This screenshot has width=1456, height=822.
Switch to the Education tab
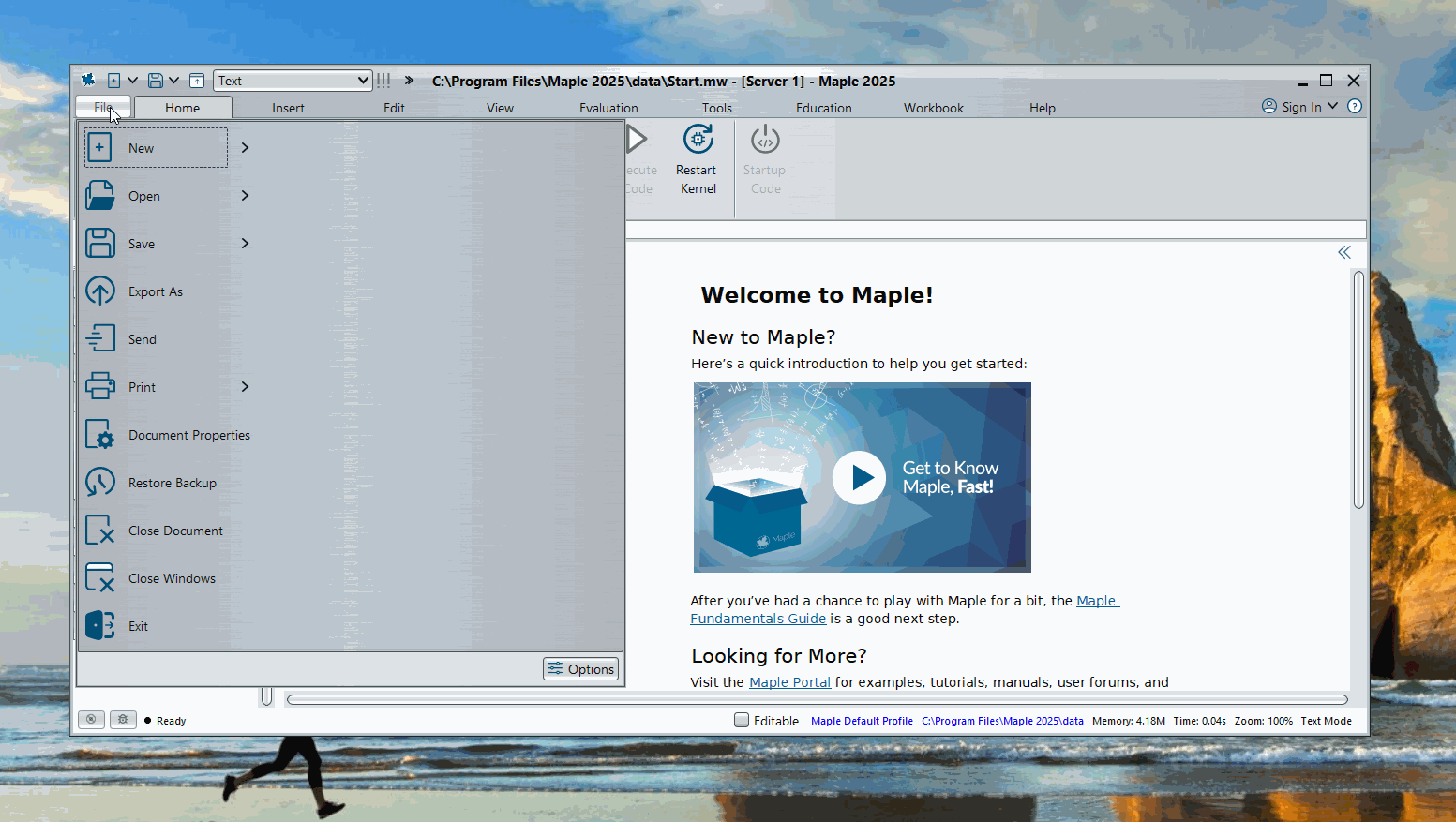click(x=824, y=108)
